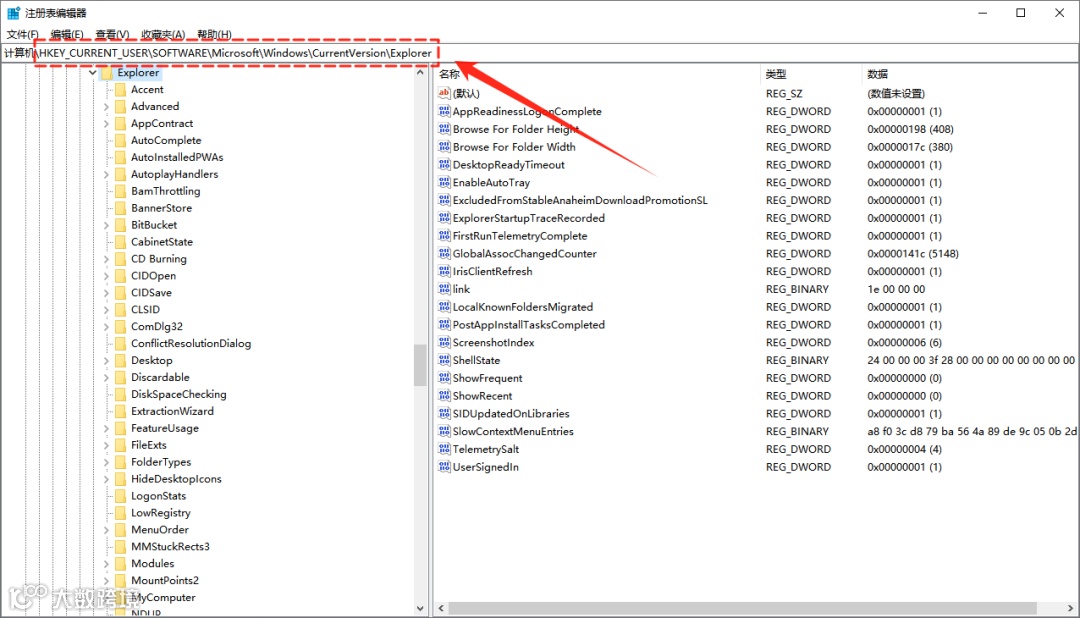1080x618 pixels.
Task: Click the BannerStore folder icon
Action: pyautogui.click(x=121, y=208)
